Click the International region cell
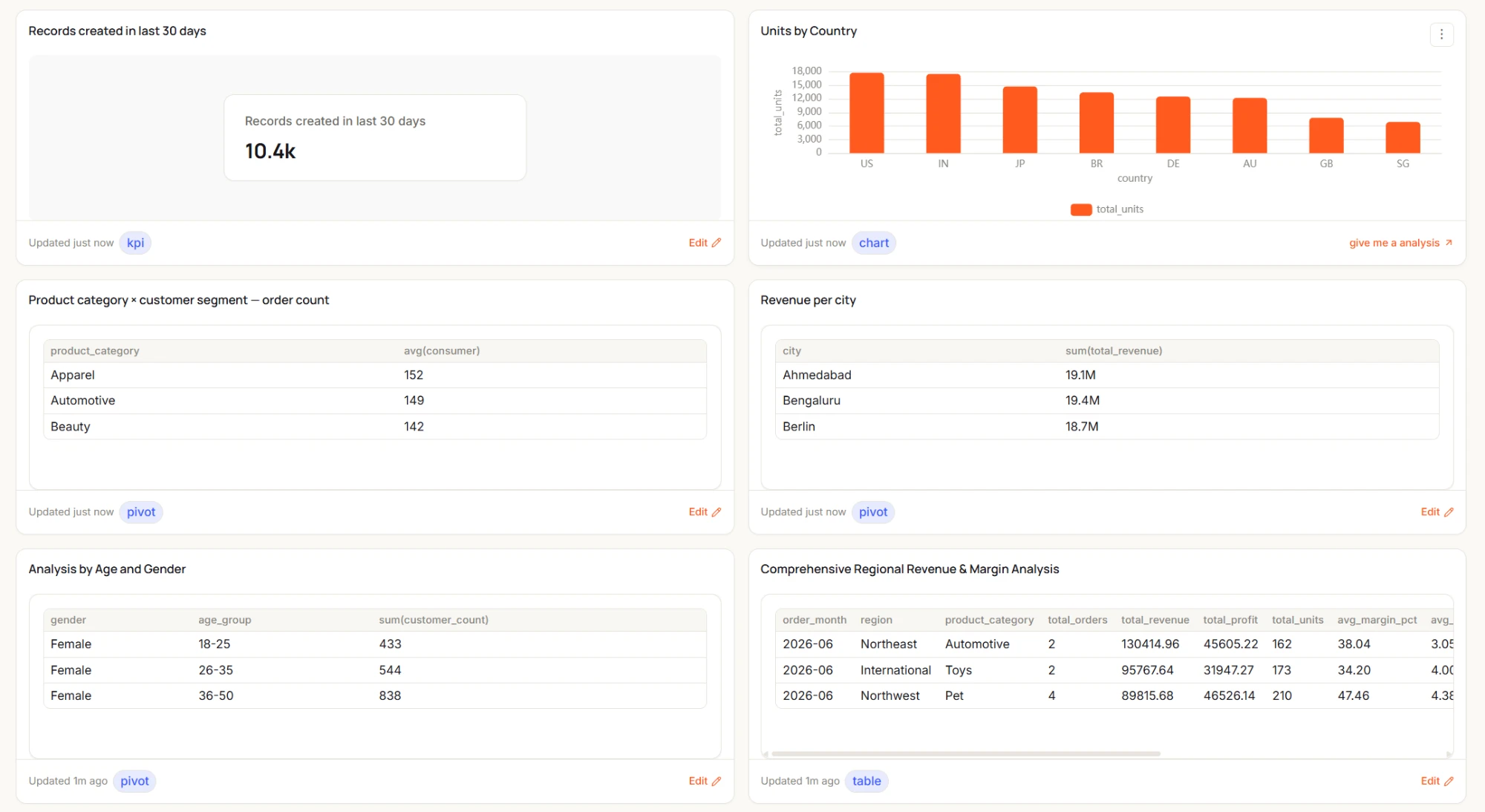This screenshot has height=812, width=1485. (895, 670)
